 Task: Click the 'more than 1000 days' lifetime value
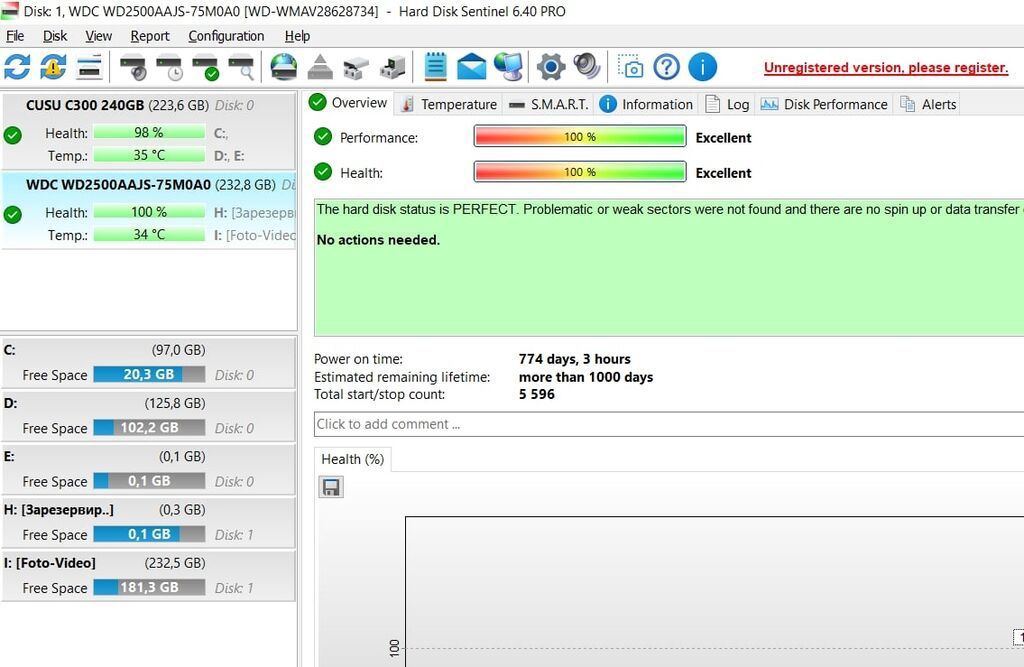tap(586, 377)
